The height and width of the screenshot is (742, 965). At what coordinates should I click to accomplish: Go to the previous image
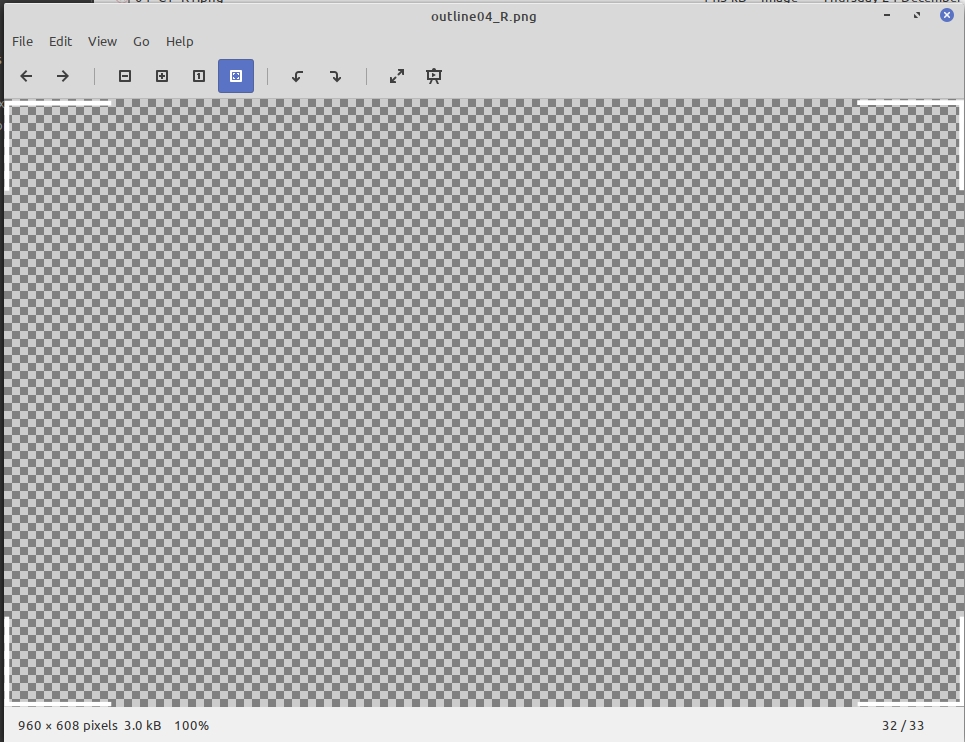(x=27, y=76)
